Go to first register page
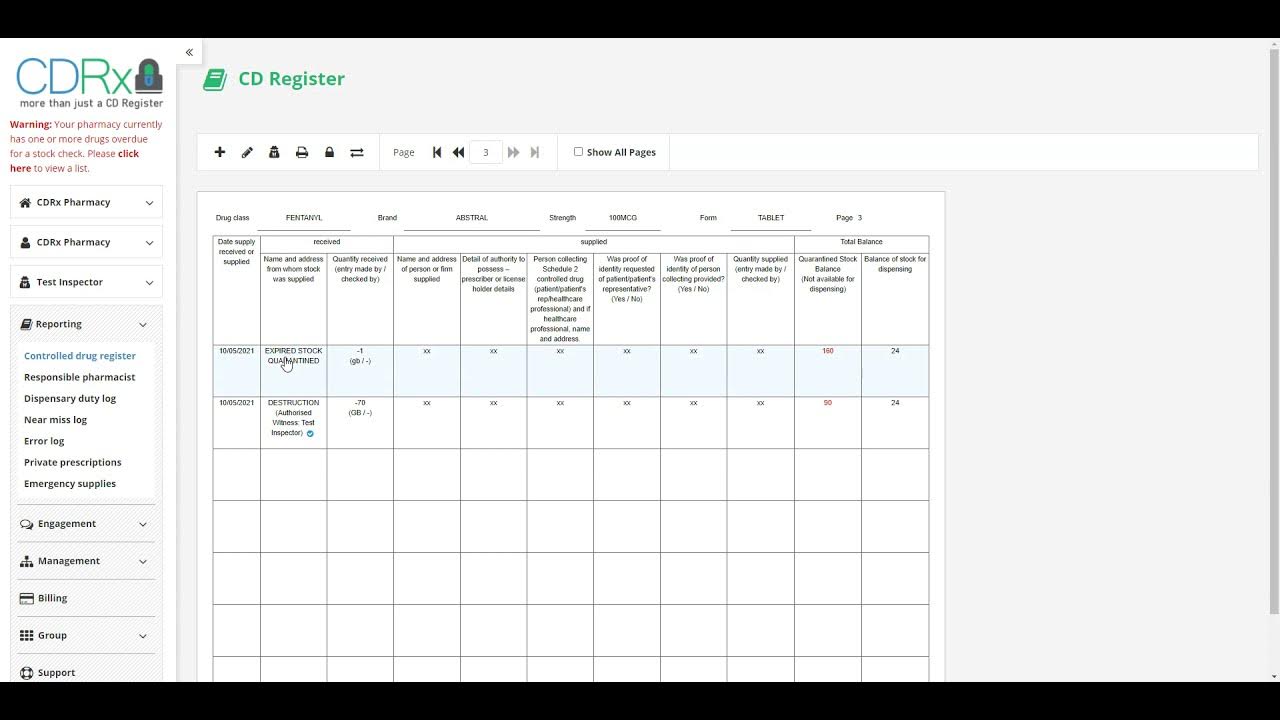 click(437, 152)
